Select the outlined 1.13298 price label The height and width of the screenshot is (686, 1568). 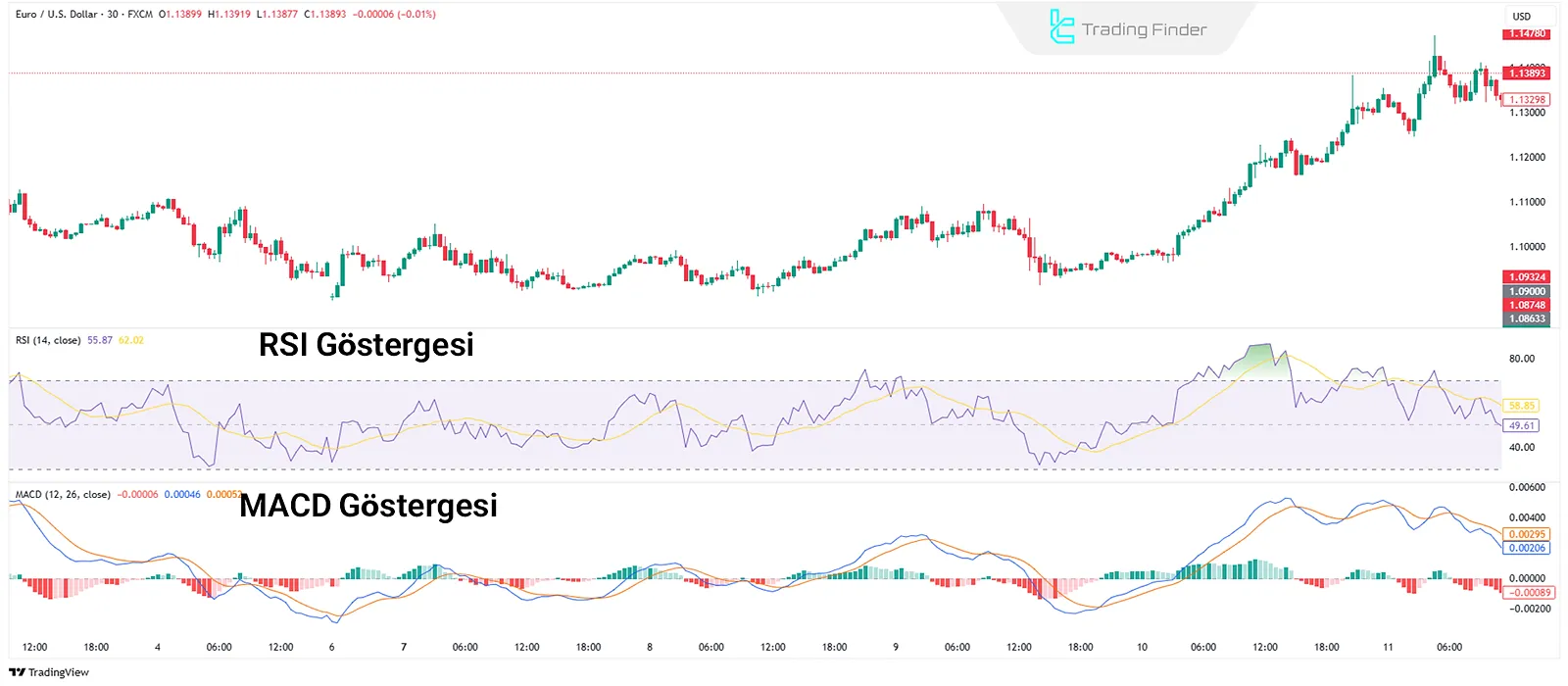click(x=1526, y=99)
